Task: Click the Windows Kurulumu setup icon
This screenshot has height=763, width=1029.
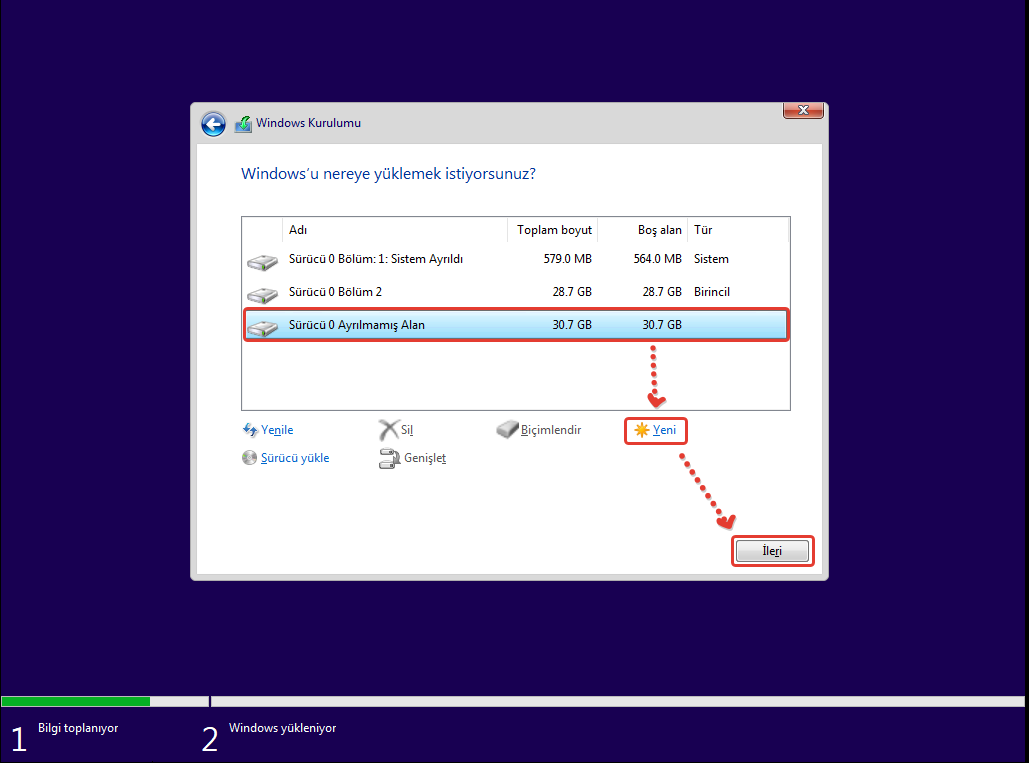Action: coord(243,124)
